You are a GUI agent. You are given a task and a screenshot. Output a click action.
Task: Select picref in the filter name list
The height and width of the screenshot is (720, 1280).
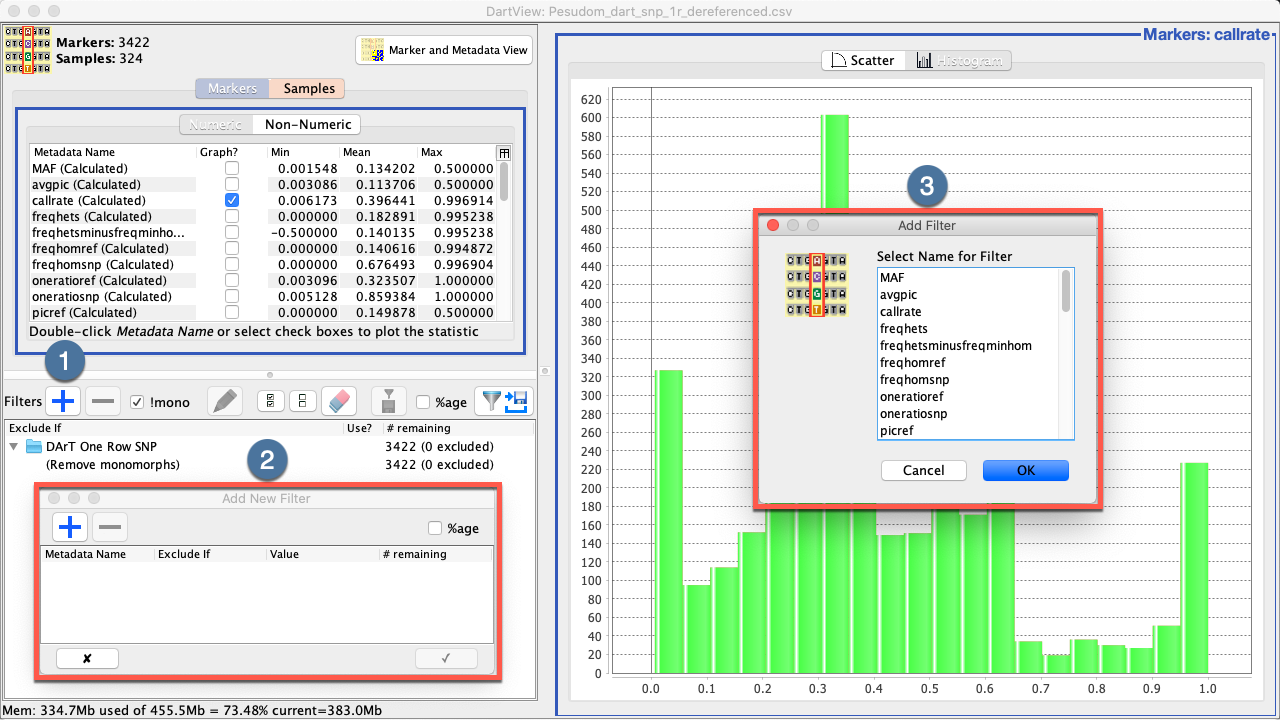pyautogui.click(x=968, y=430)
